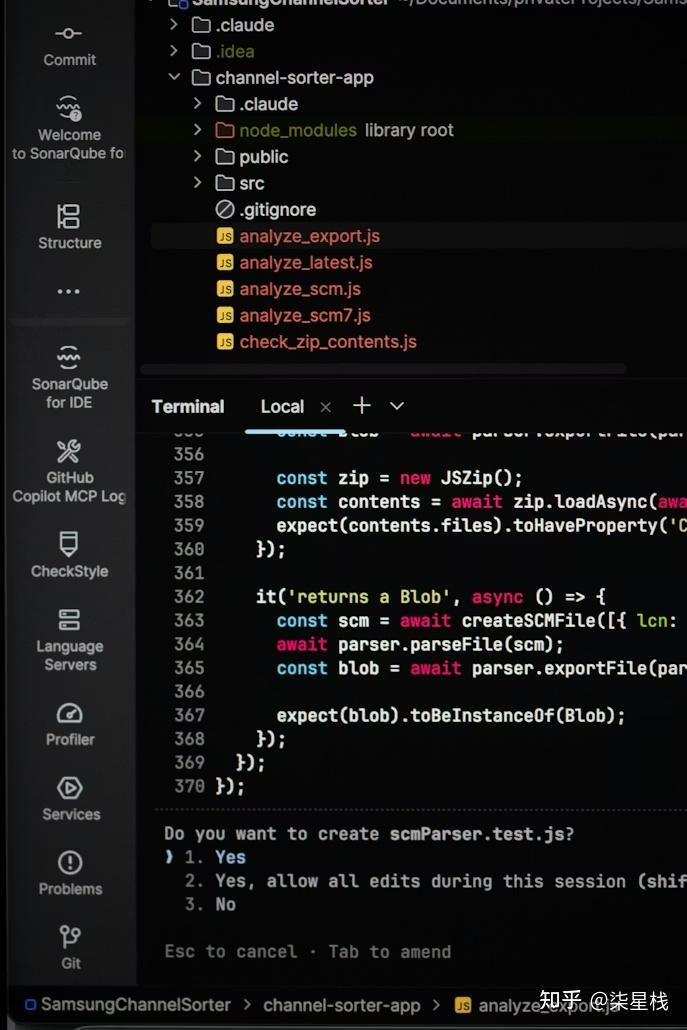
Task: Open the Services tool window
Action: tap(70, 799)
